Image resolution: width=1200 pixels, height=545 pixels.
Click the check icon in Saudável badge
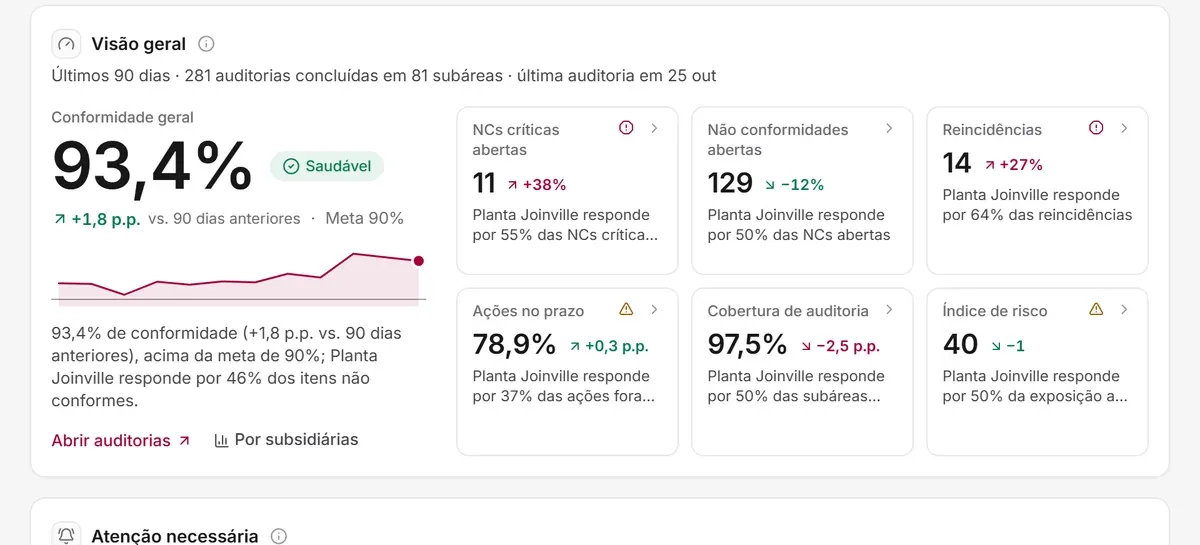(x=291, y=166)
